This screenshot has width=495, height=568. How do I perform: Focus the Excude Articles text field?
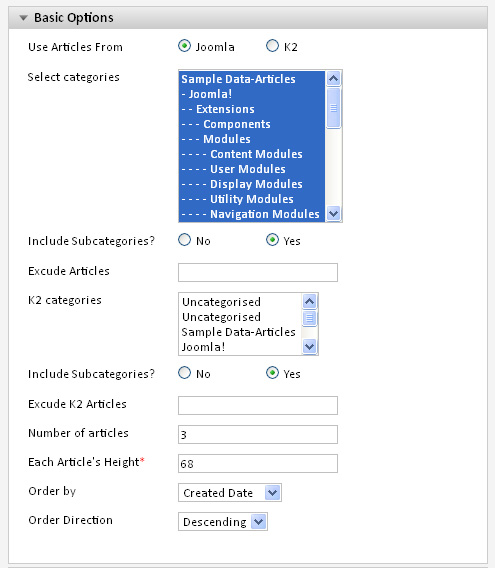tap(258, 272)
